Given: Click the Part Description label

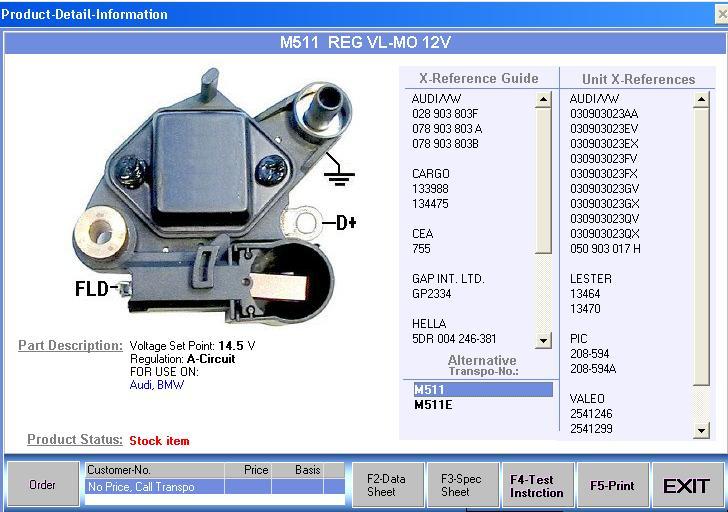Looking at the screenshot, I should point(71,345).
